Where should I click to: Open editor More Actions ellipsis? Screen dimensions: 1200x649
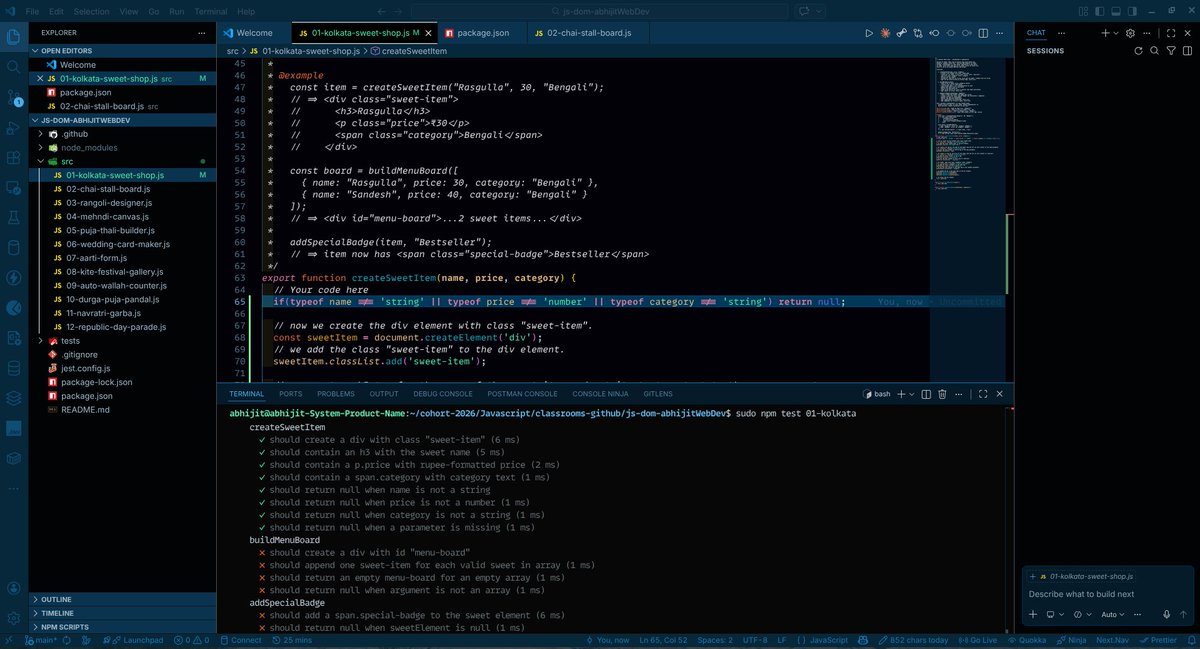coord(1000,33)
